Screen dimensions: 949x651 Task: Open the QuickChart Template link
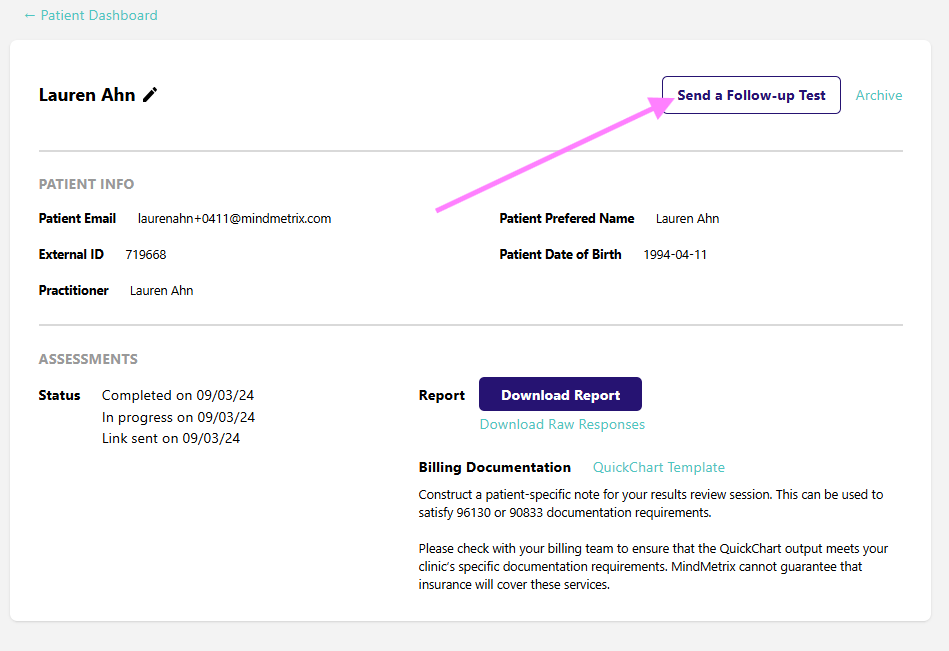(658, 467)
